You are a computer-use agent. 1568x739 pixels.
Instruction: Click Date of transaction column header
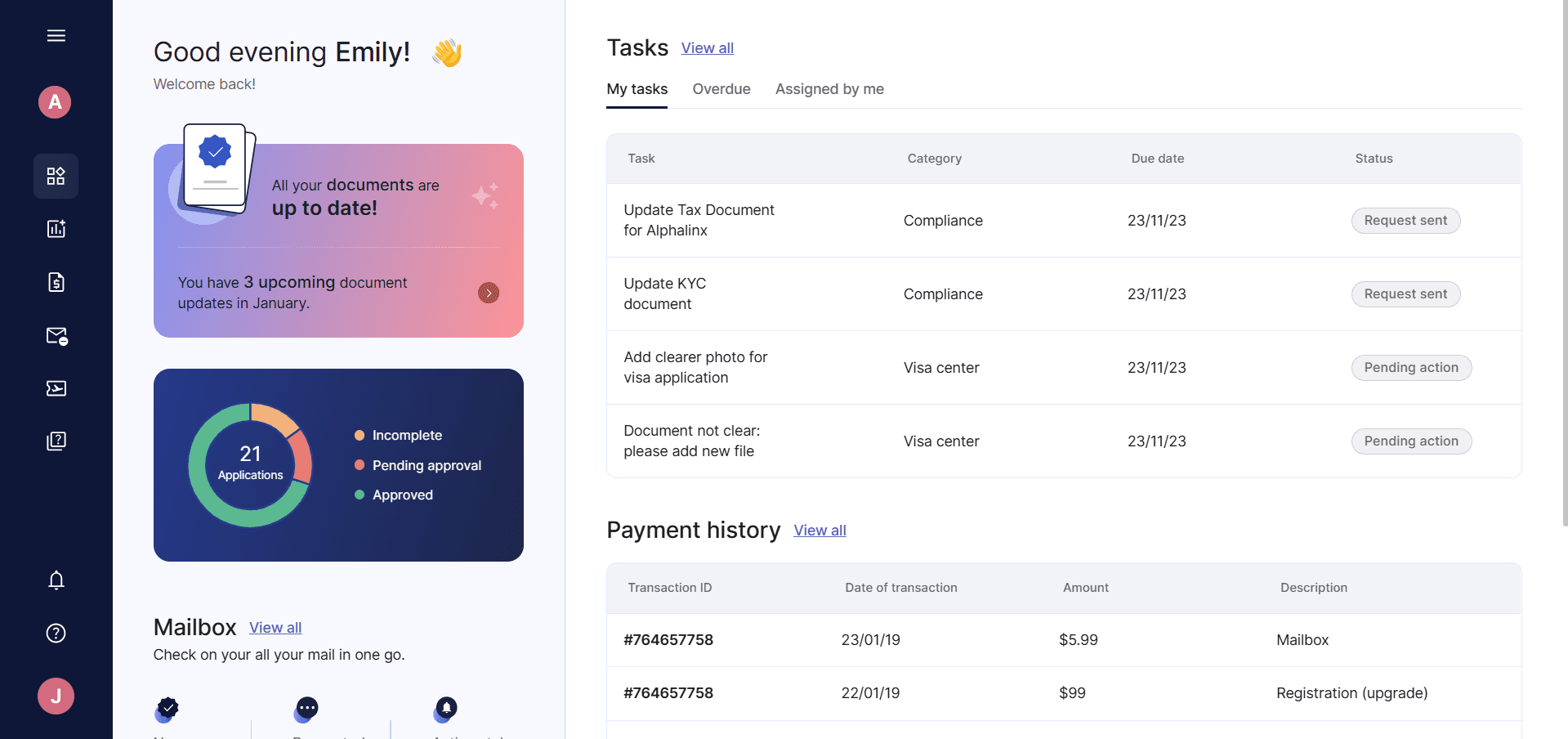click(x=900, y=588)
